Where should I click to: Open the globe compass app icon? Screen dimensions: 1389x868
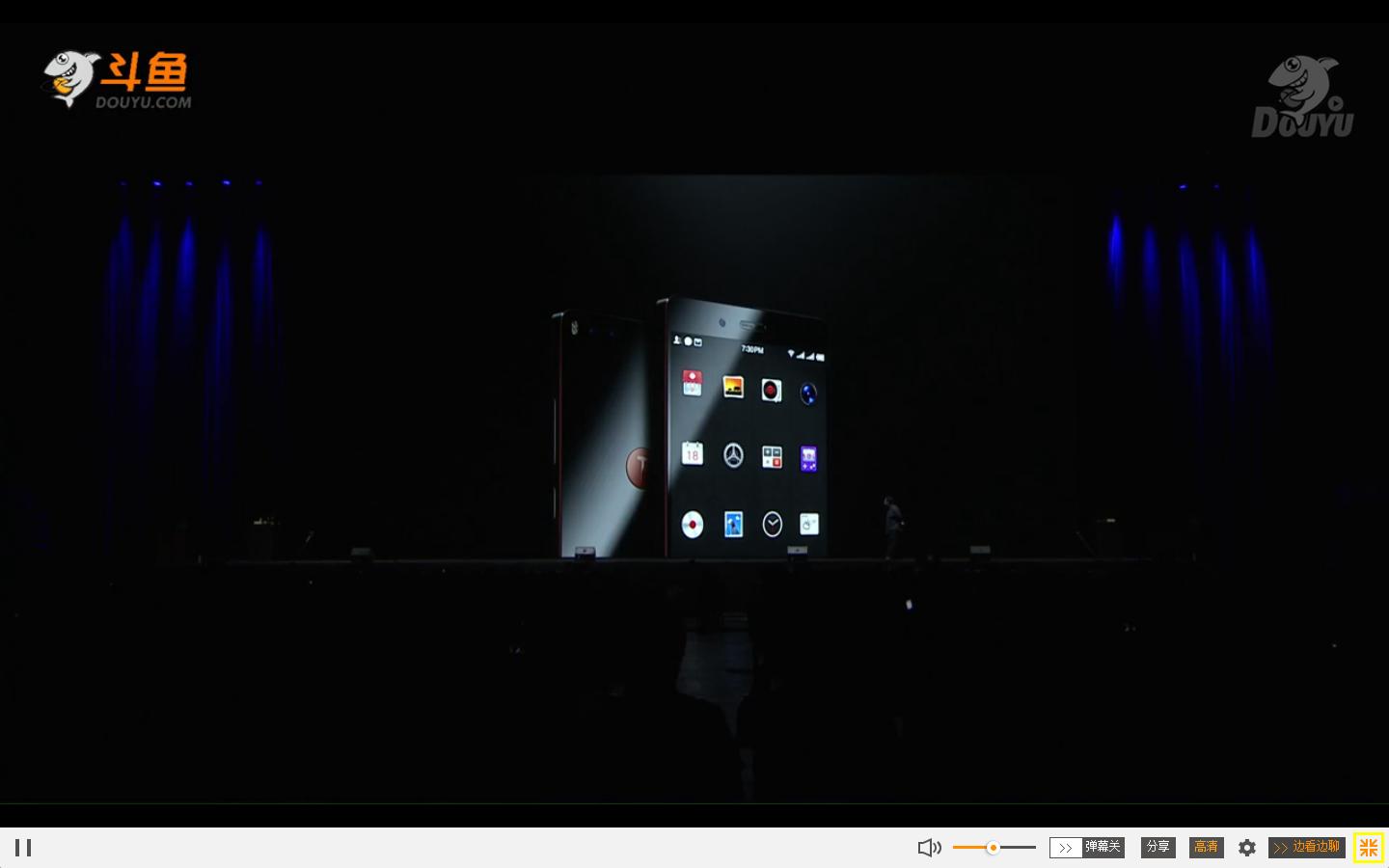point(808,394)
